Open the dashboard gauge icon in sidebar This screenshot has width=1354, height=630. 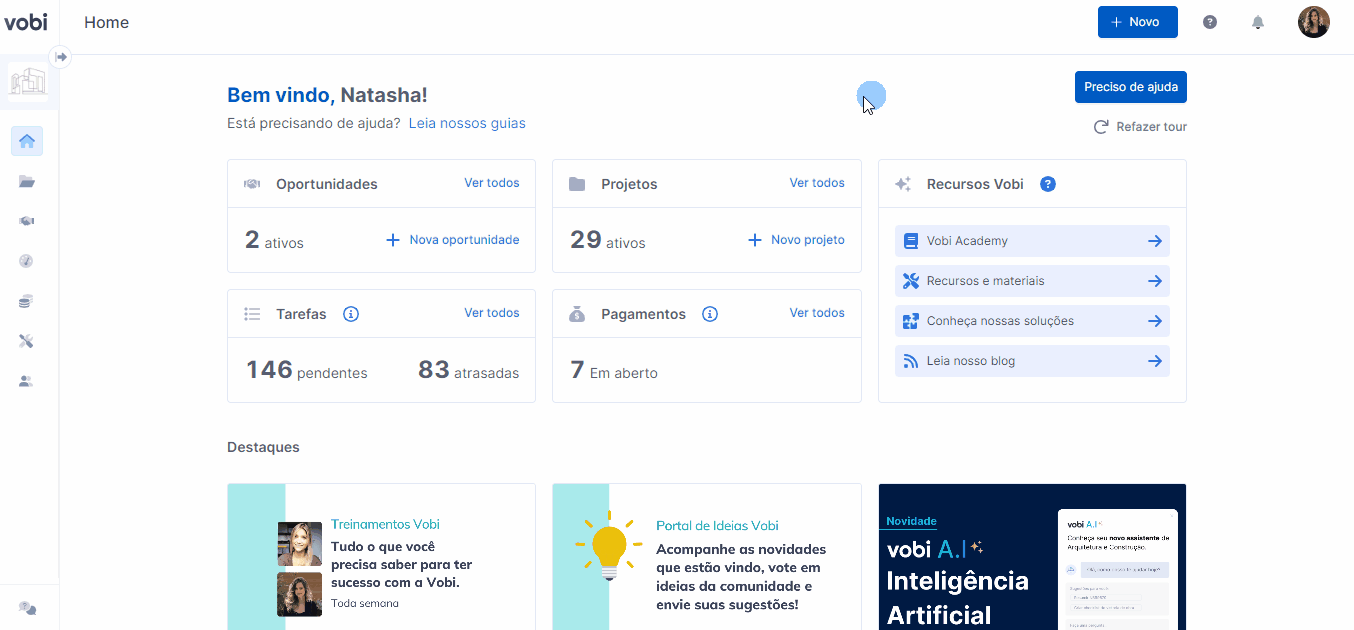pos(27,261)
